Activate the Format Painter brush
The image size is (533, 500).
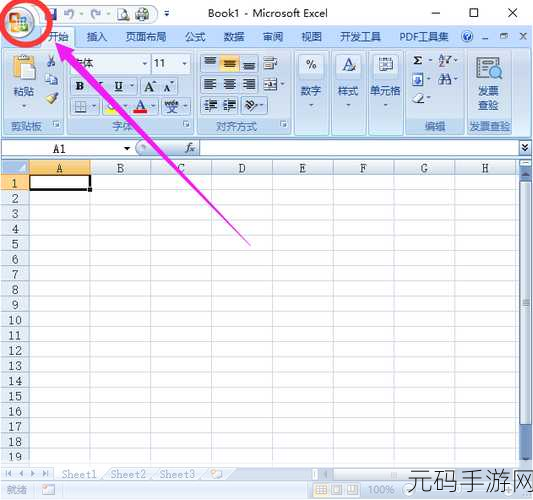[52, 98]
